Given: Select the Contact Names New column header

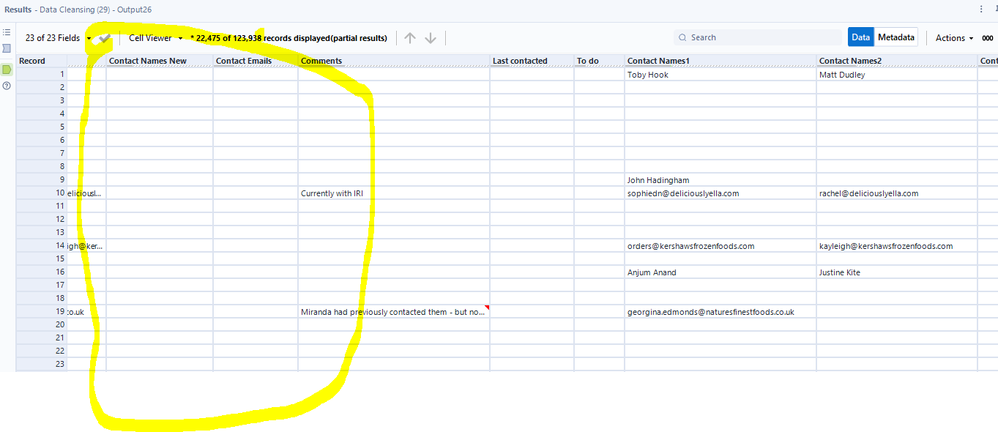Looking at the screenshot, I should (x=159, y=61).
